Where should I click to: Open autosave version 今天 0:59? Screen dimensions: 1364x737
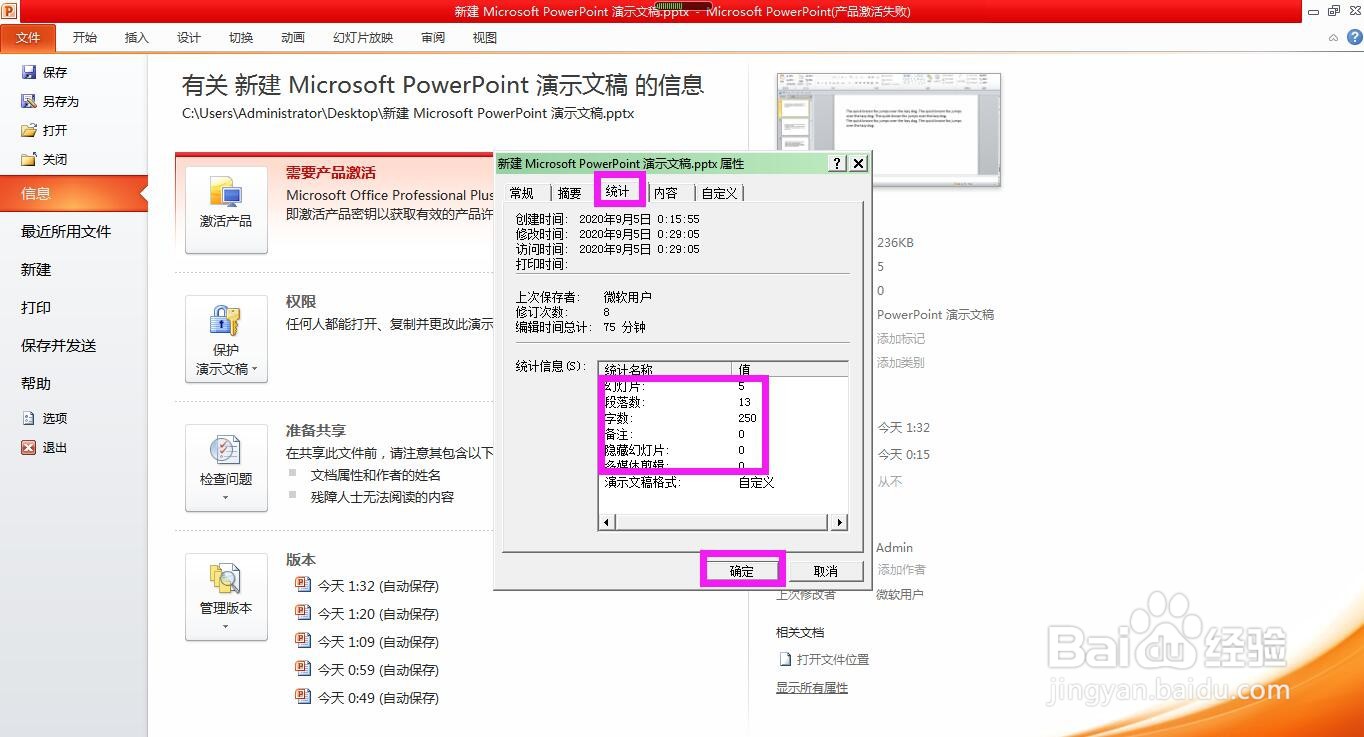pyautogui.click(x=367, y=670)
